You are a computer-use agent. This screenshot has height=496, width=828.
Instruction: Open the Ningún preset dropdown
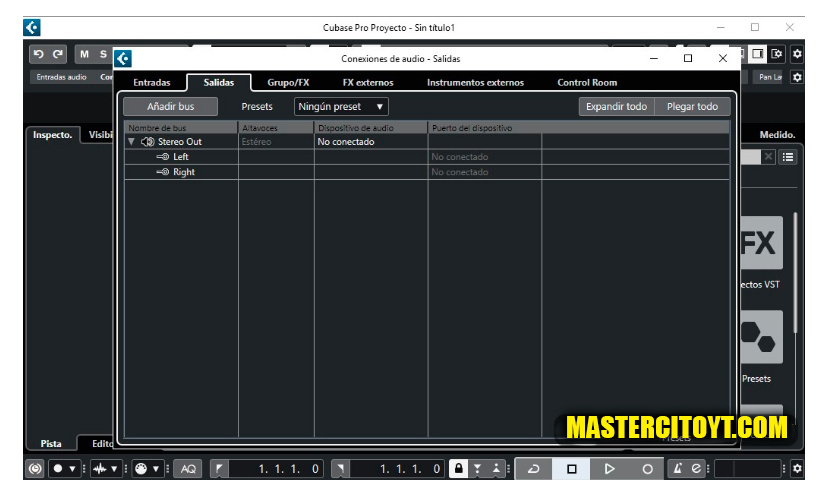(x=341, y=106)
